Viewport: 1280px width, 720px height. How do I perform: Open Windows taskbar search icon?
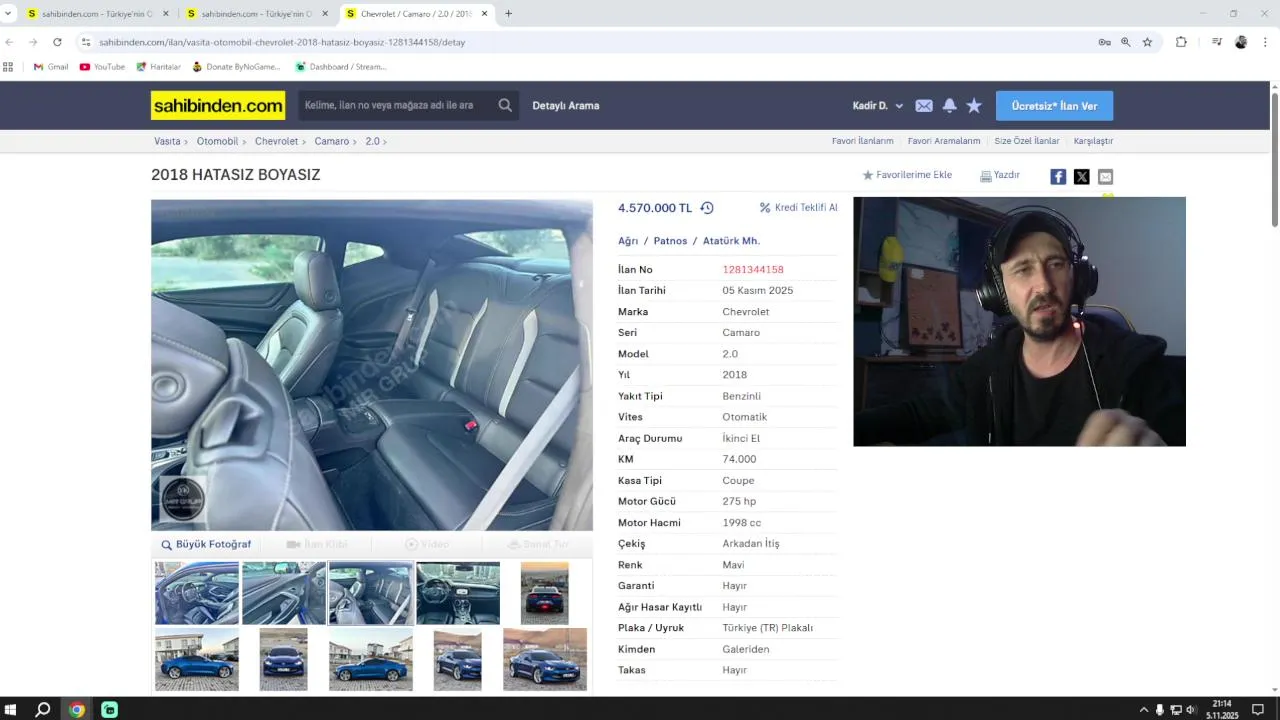43,710
